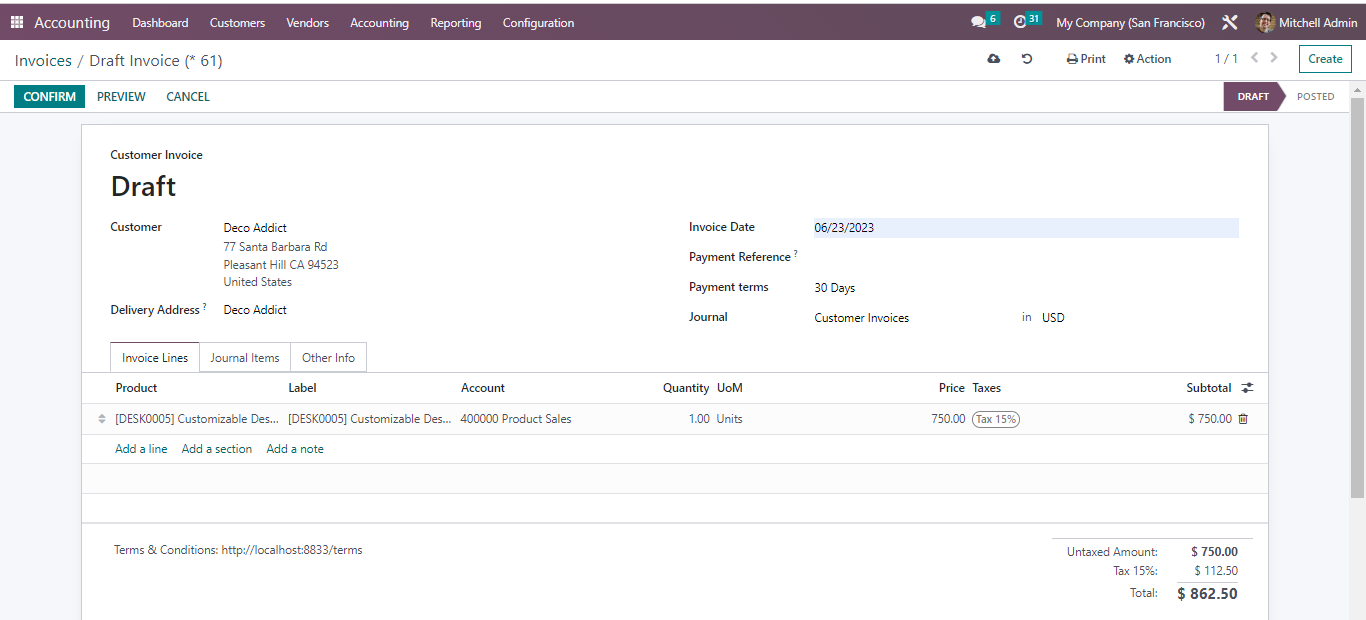Open the column settings toggle icon
Viewport: 1366px width, 620px height.
(x=1247, y=388)
